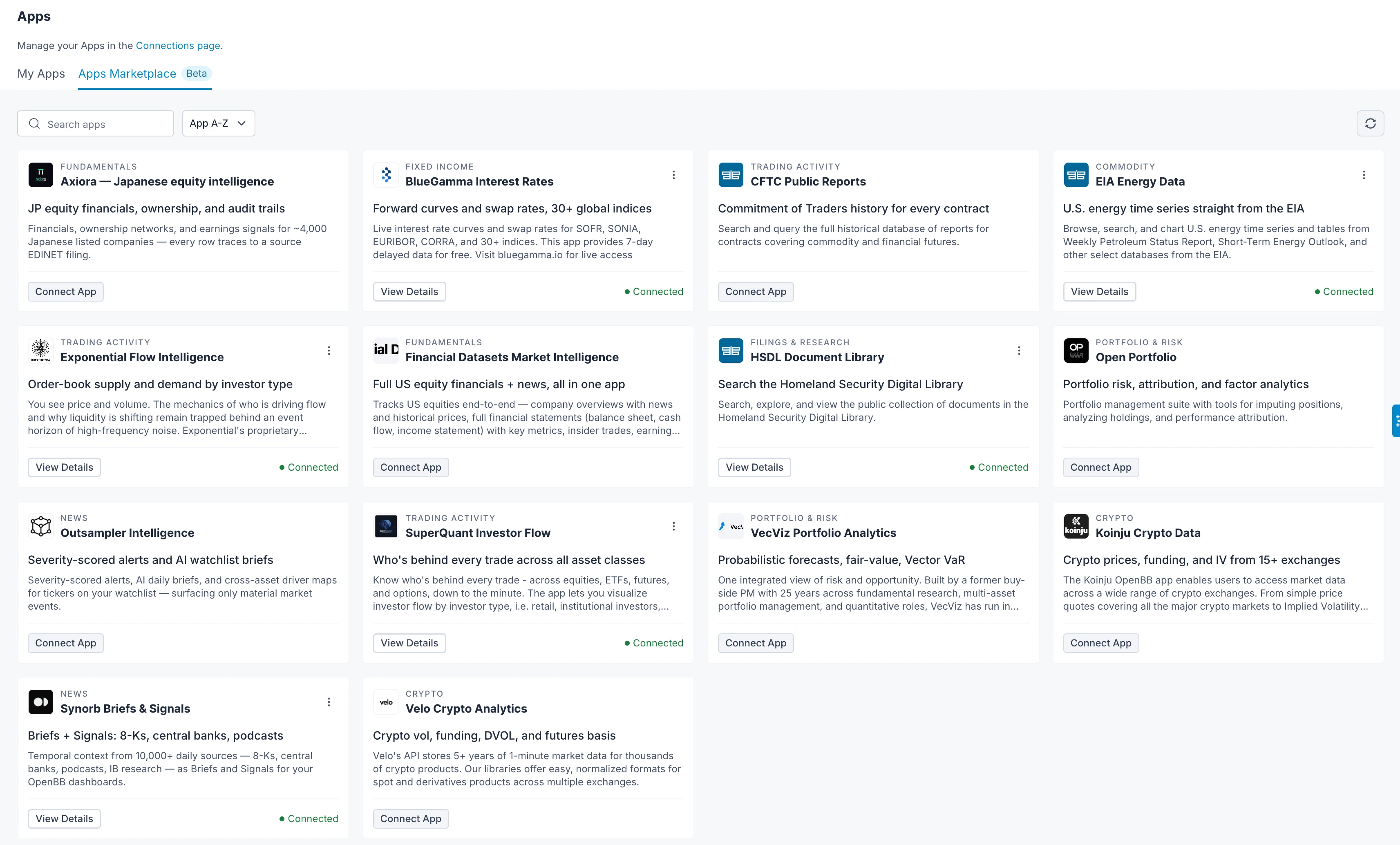View details for BlueGamma Interest Rates
Image resolution: width=1400 pixels, height=845 pixels.
point(409,291)
